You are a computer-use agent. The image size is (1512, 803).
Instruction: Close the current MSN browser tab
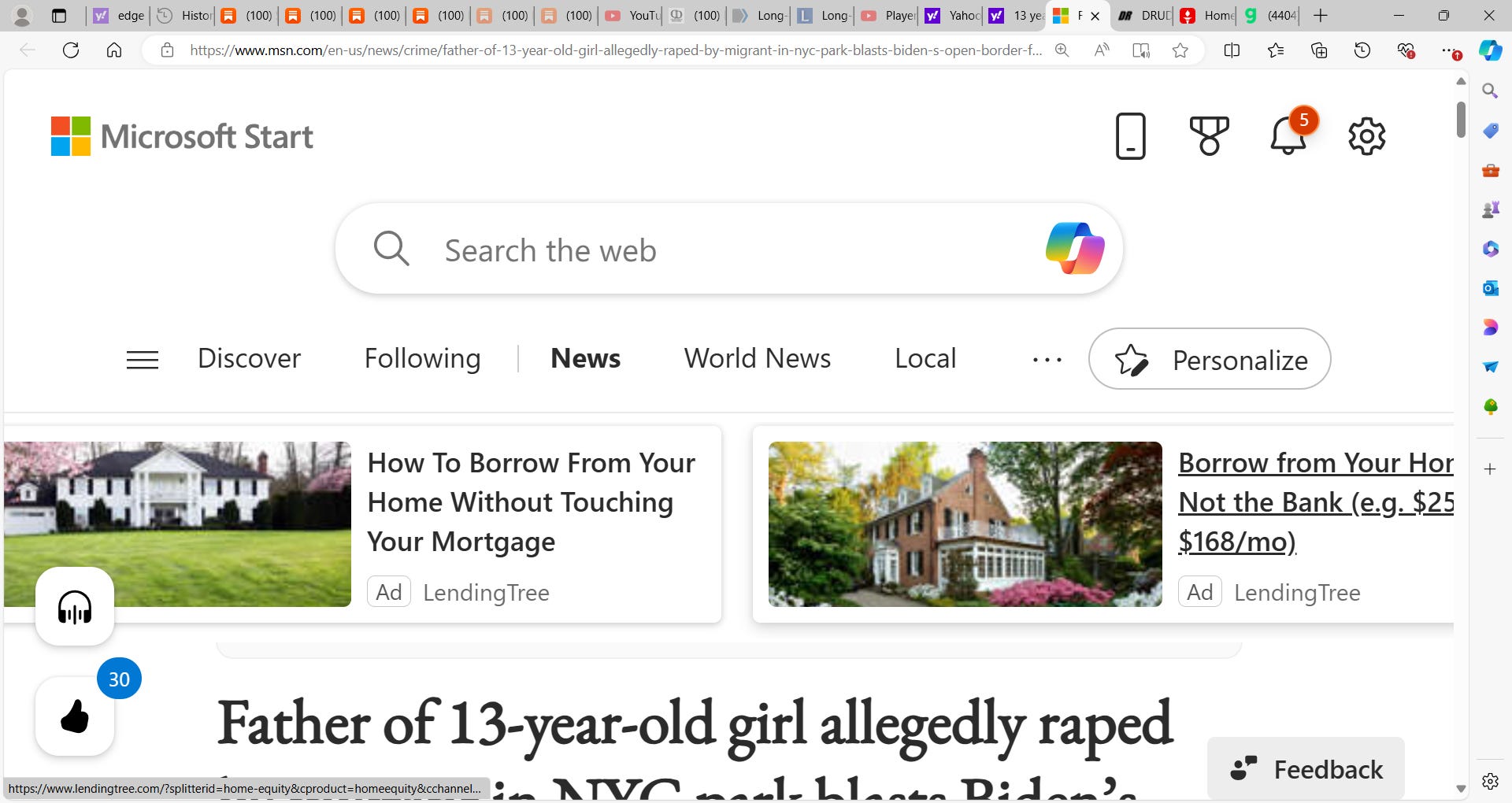point(1095,16)
